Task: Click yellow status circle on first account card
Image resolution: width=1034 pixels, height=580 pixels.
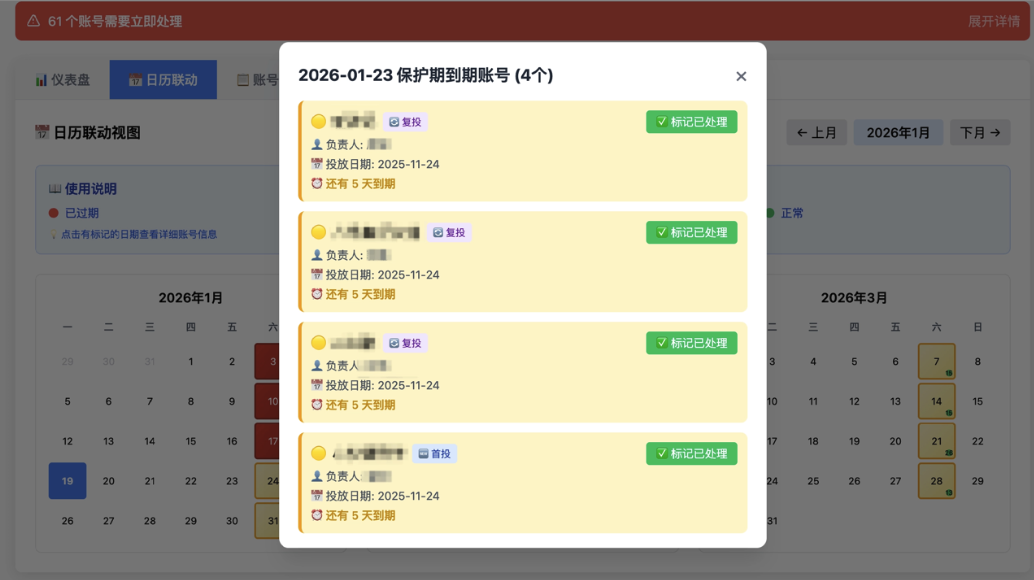Action: [x=318, y=122]
